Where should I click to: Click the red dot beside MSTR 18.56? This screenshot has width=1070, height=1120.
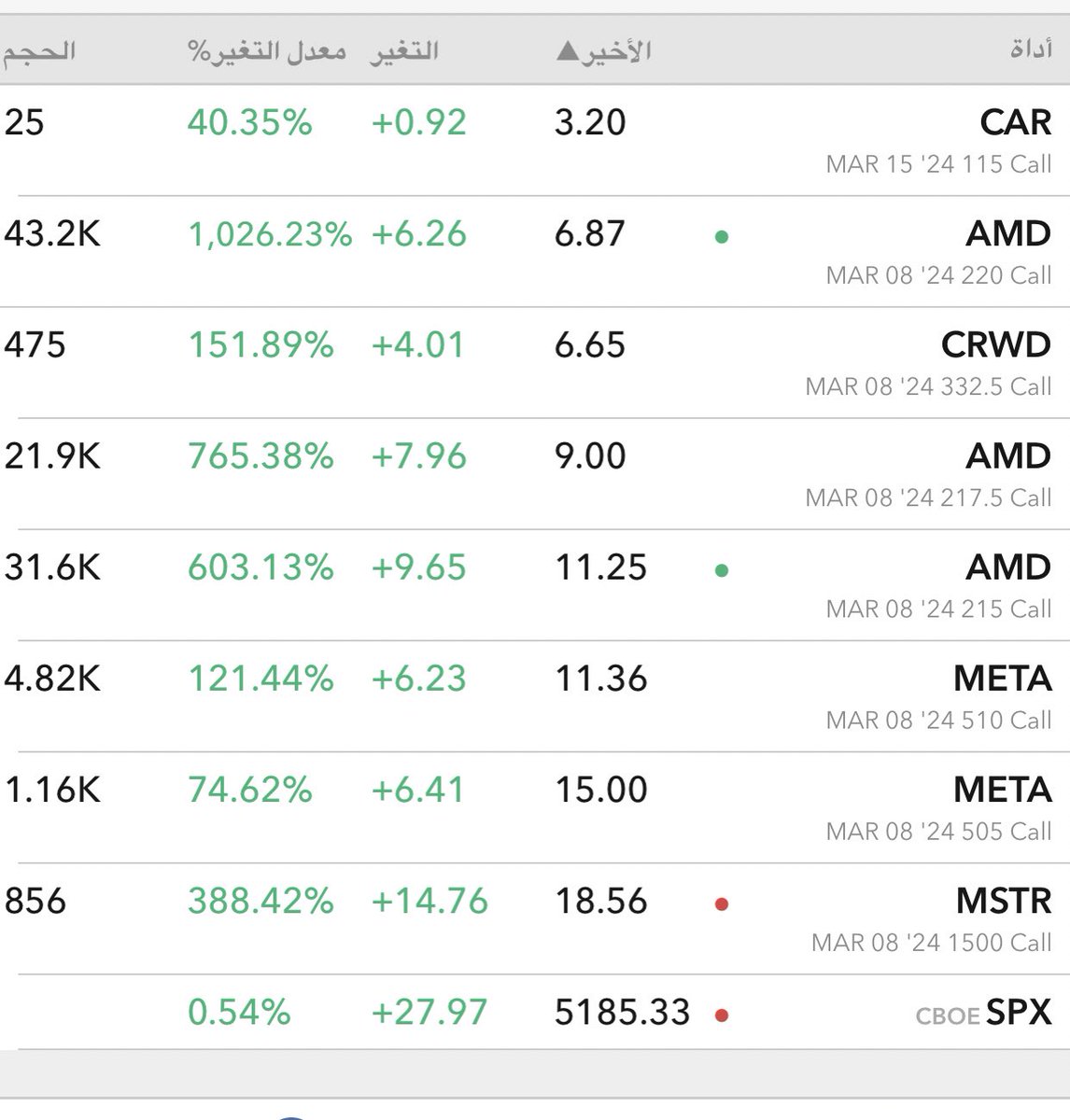(x=721, y=904)
